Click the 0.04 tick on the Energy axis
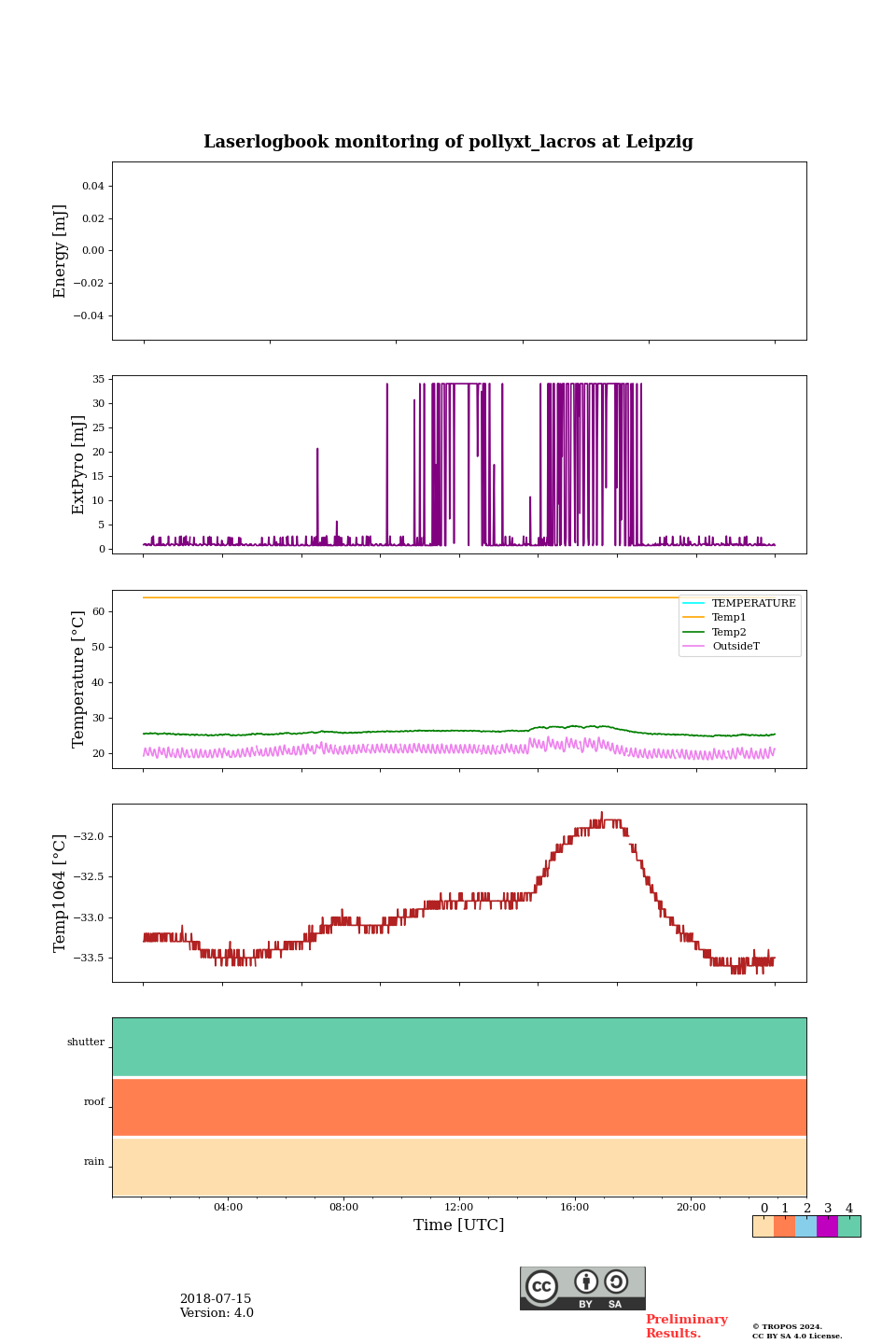Image resolution: width=896 pixels, height=1344 pixels. [x=93, y=187]
